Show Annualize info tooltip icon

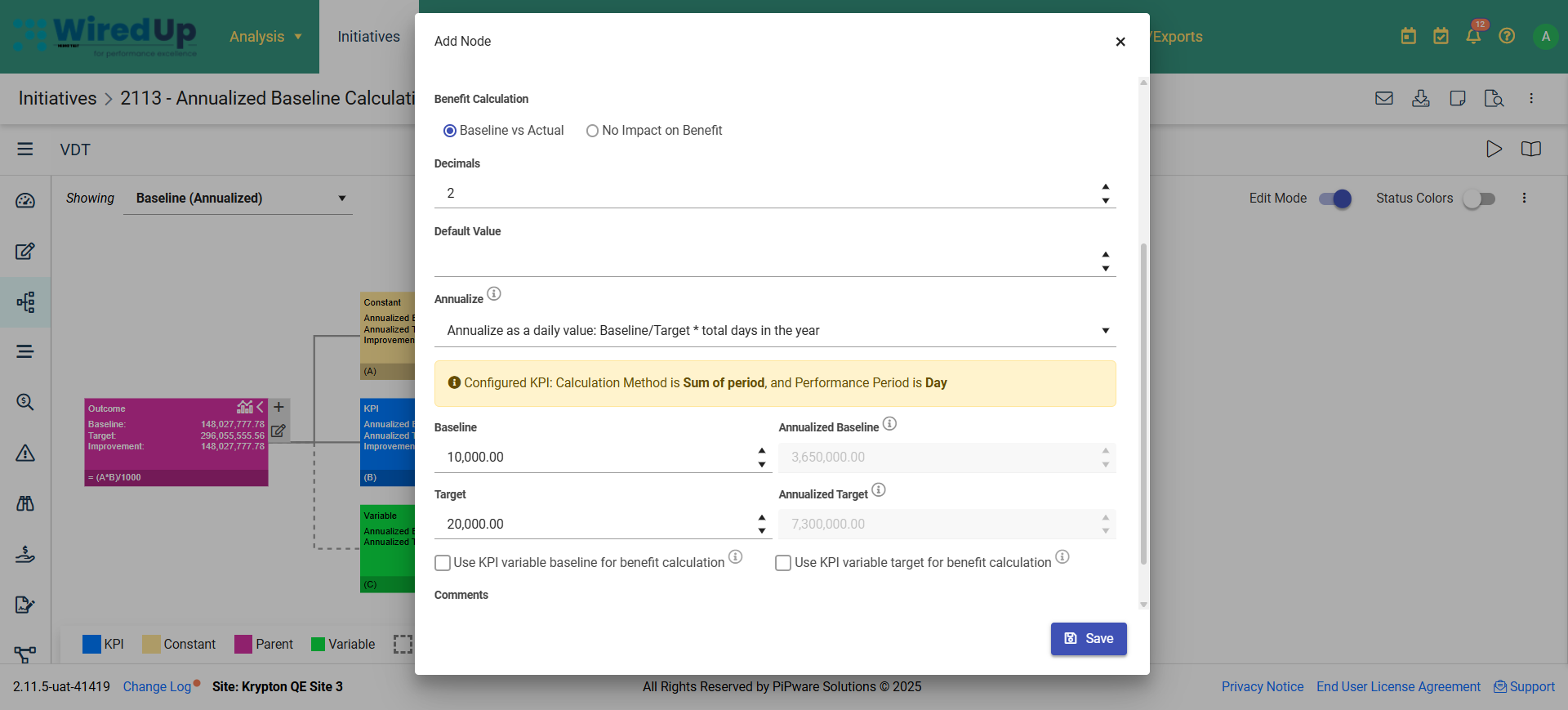[494, 294]
